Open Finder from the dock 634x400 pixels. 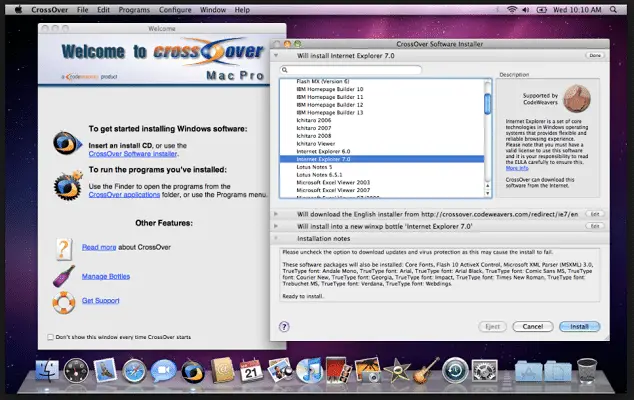47,370
